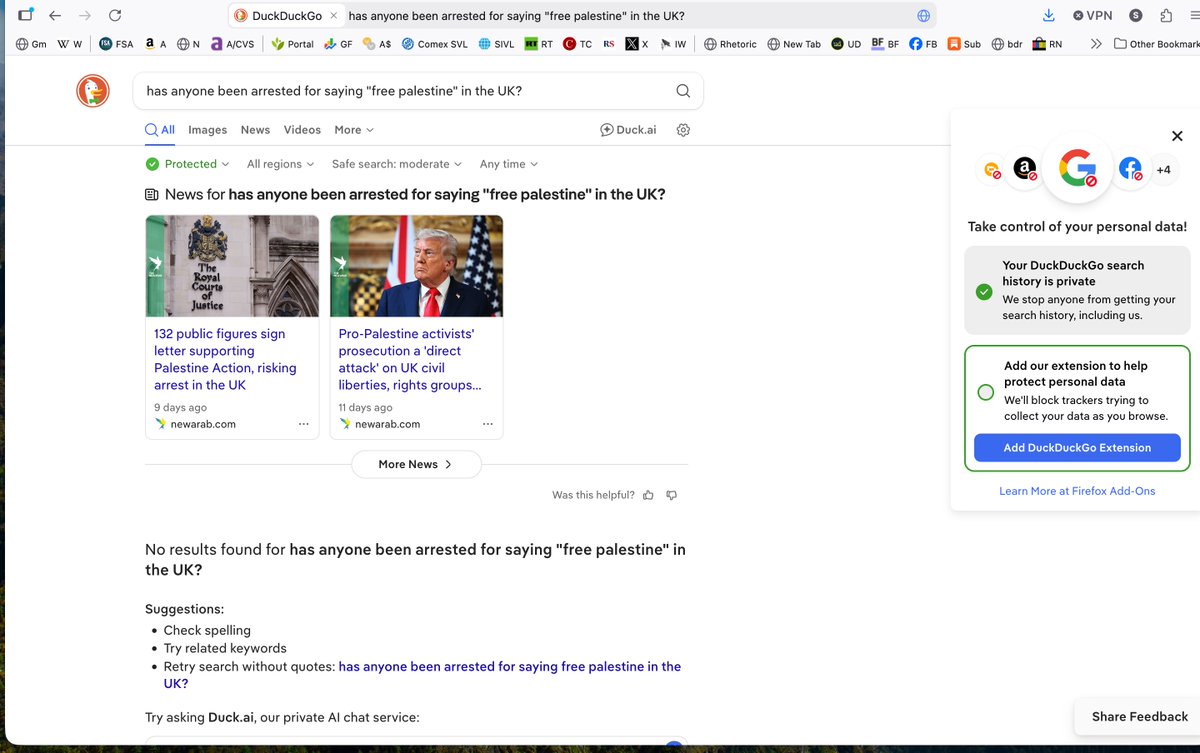The width and height of the screenshot is (1200, 753).
Task: Click the Google tracker icon in the popup
Action: tap(1077, 169)
